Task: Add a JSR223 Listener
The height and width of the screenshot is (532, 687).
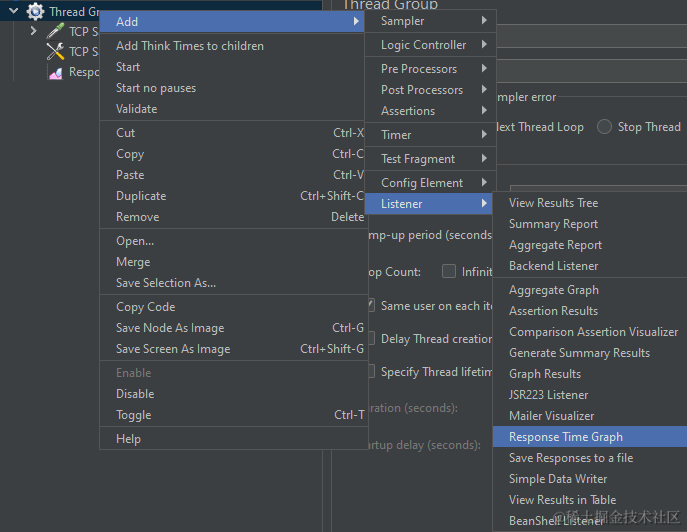Action: point(590,395)
